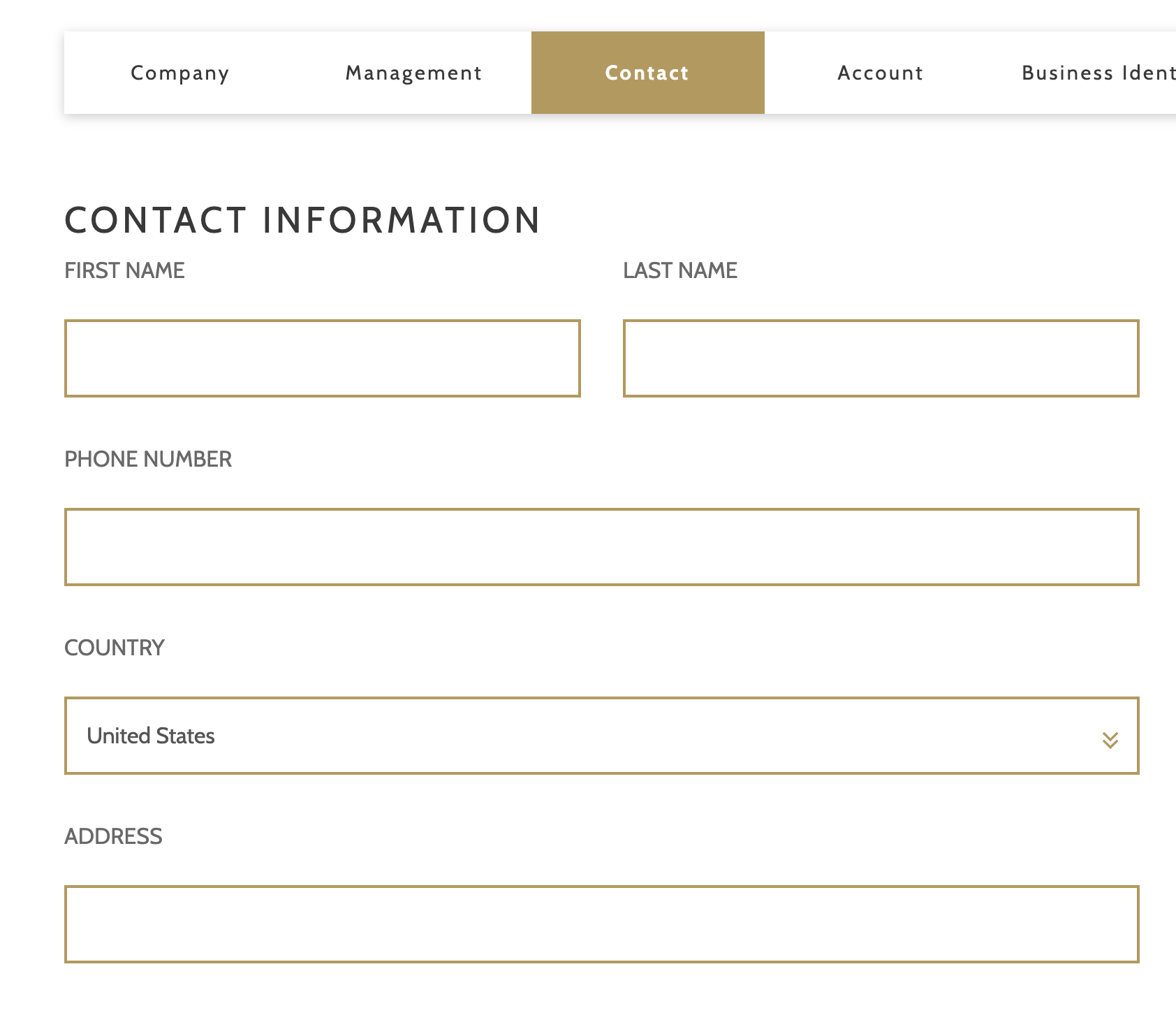Click the Contact Information heading
Screen dimensions: 1176x1013
(x=302, y=220)
